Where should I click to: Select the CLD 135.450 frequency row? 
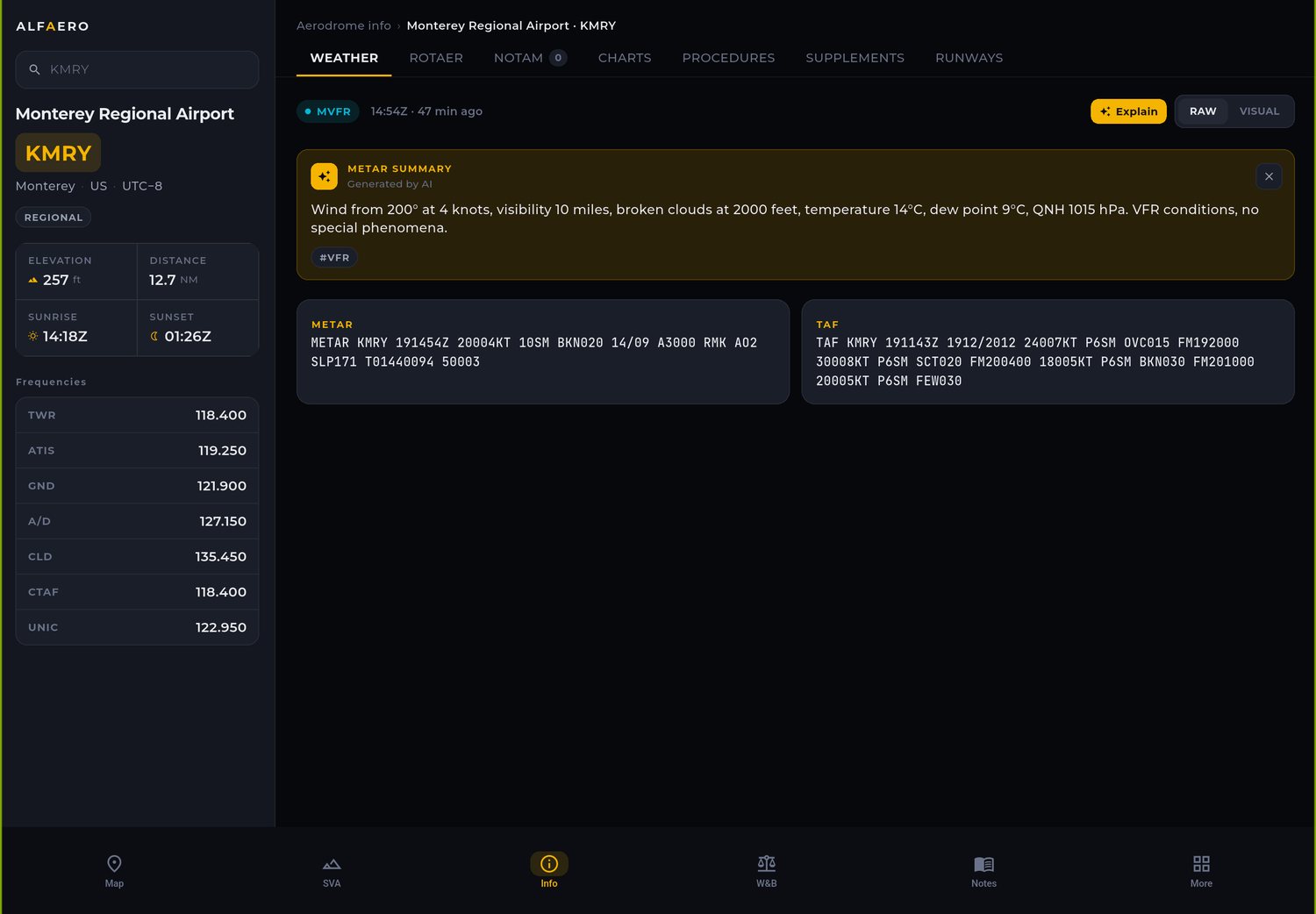pyautogui.click(x=137, y=557)
